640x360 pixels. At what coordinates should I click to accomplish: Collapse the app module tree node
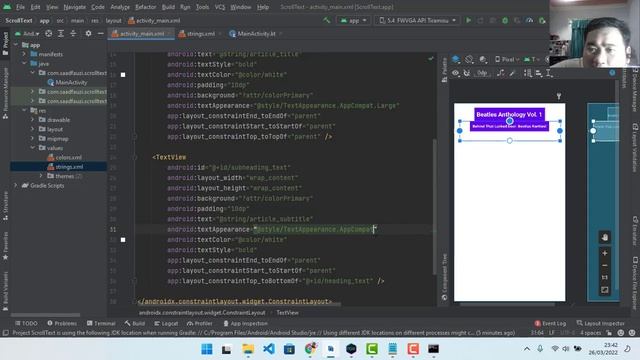pos(16,45)
